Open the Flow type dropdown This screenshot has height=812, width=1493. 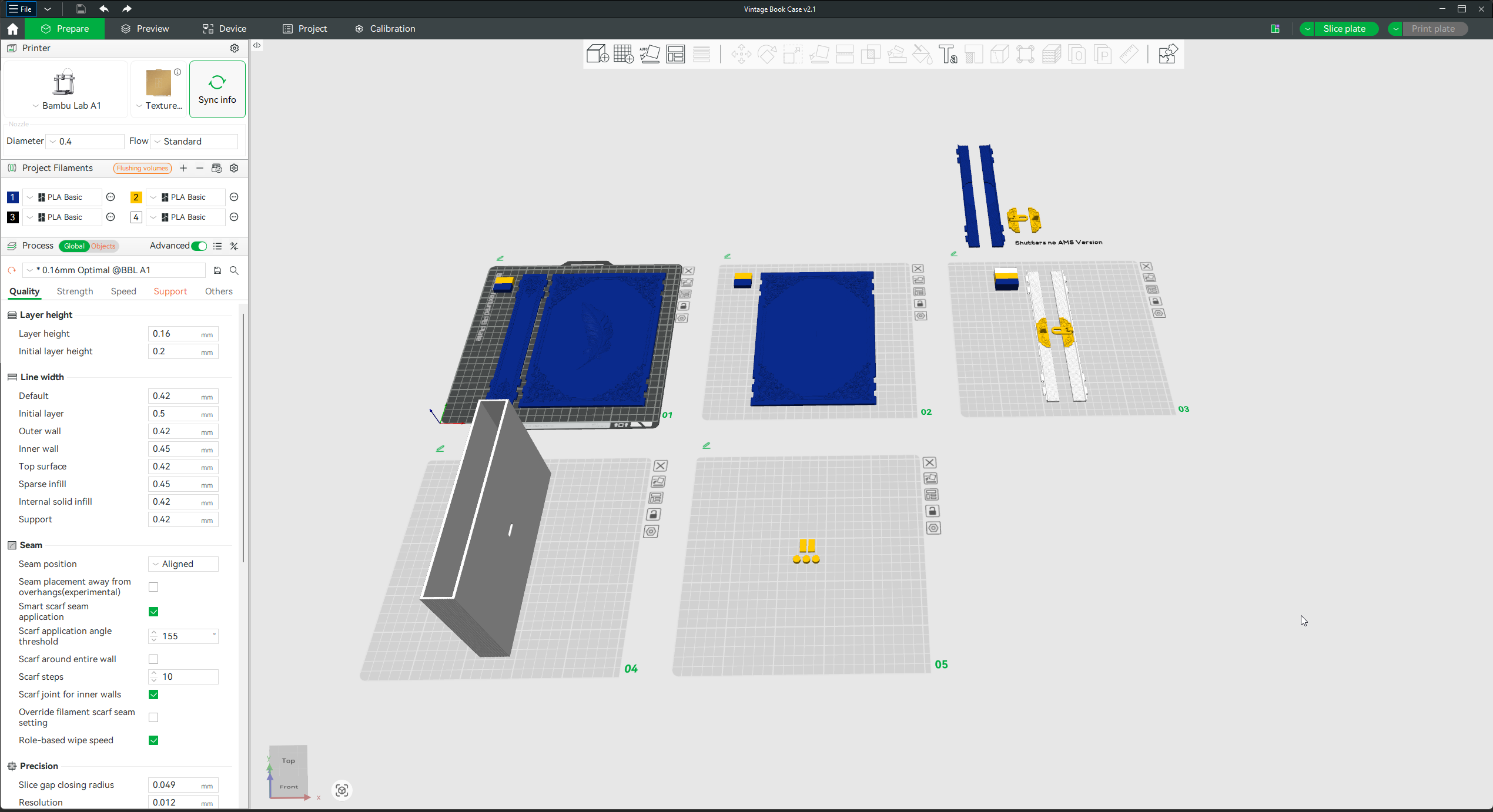point(195,142)
